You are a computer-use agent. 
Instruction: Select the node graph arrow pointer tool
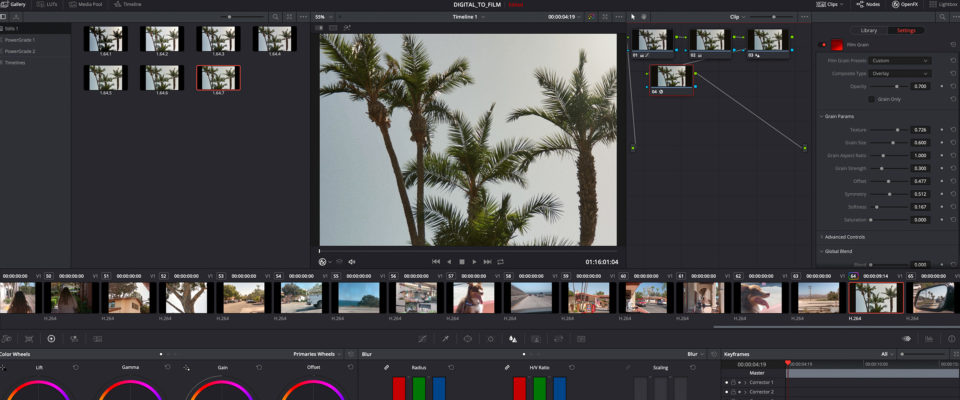pos(633,17)
